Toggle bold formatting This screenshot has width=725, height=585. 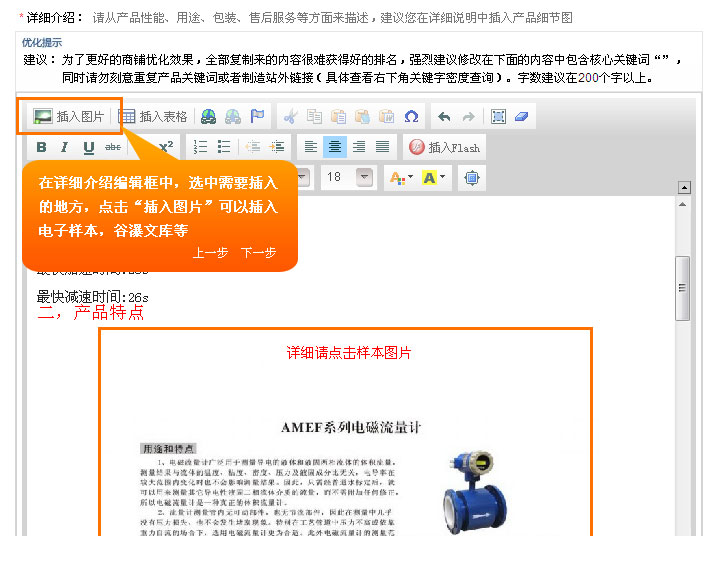(x=41, y=147)
